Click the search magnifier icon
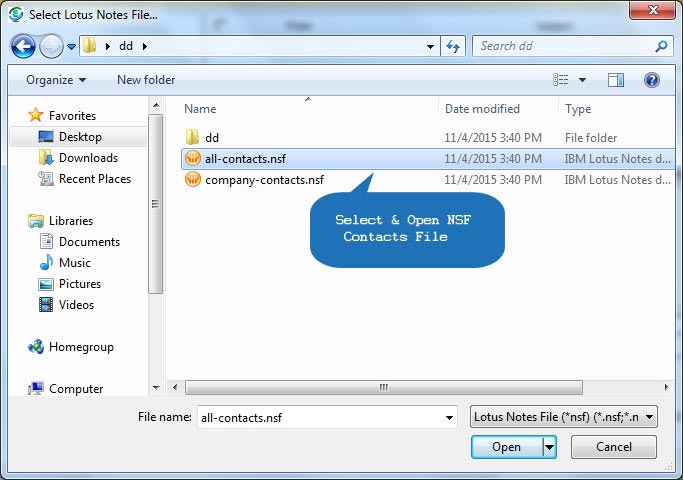The height and width of the screenshot is (480, 683). coord(661,46)
